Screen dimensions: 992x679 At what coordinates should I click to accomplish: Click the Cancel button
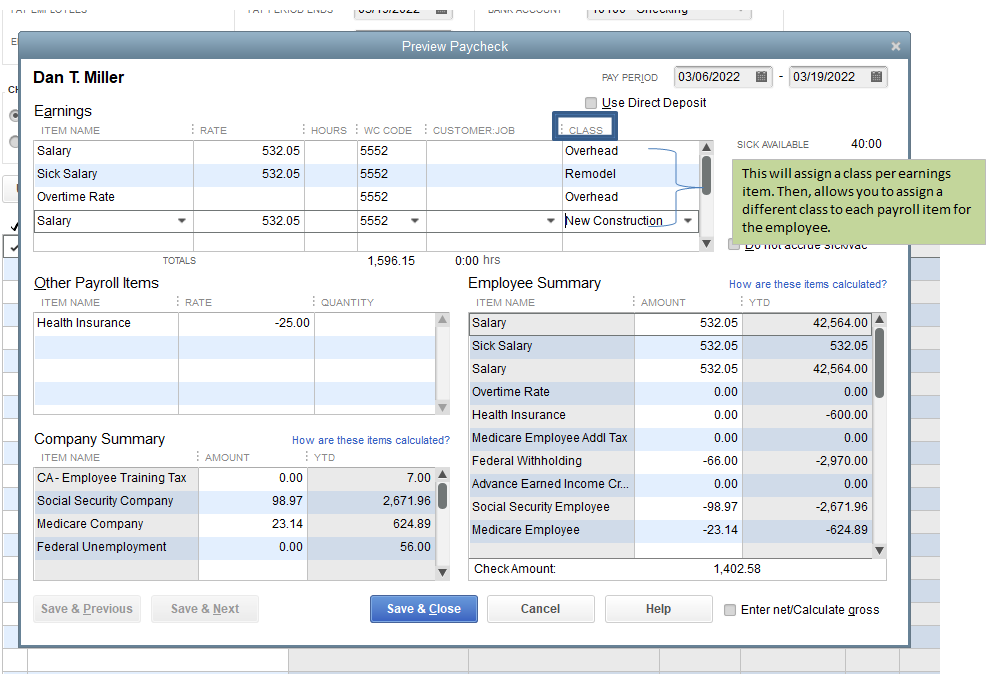(x=540, y=609)
